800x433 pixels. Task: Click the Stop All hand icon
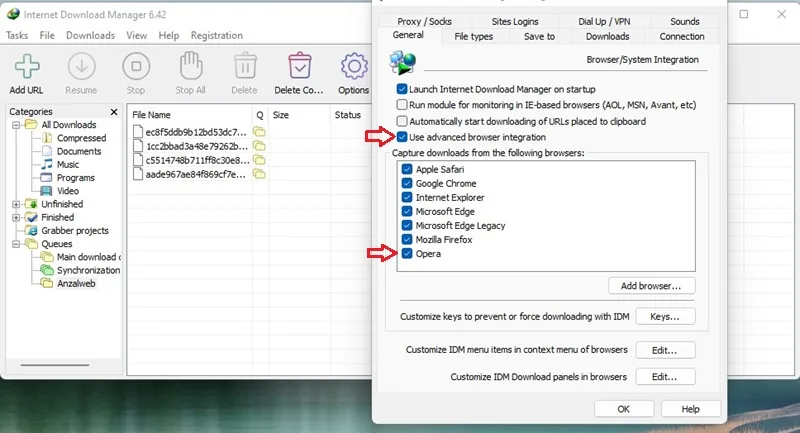pos(191,66)
